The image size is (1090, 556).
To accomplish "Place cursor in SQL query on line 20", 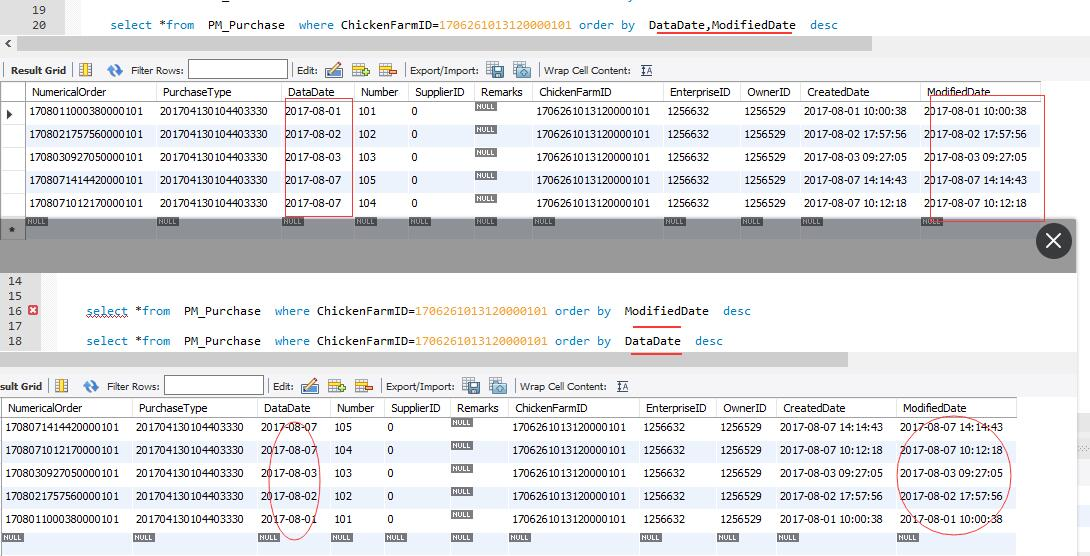I will coord(474,25).
